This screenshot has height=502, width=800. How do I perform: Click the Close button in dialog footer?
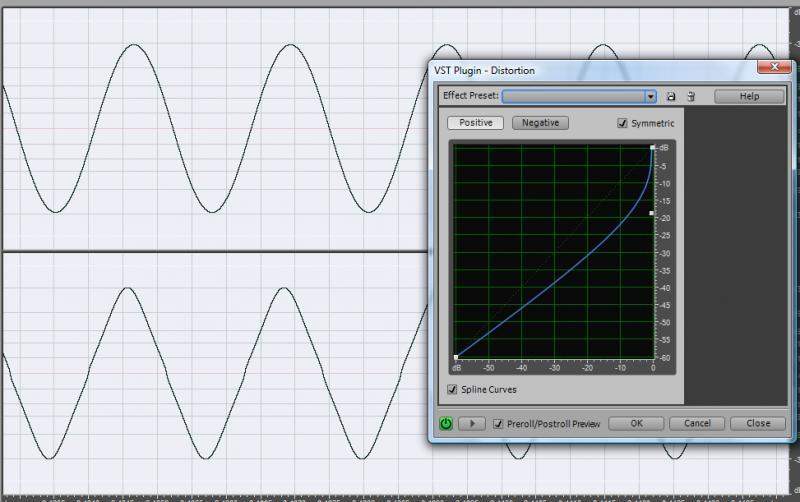click(x=757, y=423)
